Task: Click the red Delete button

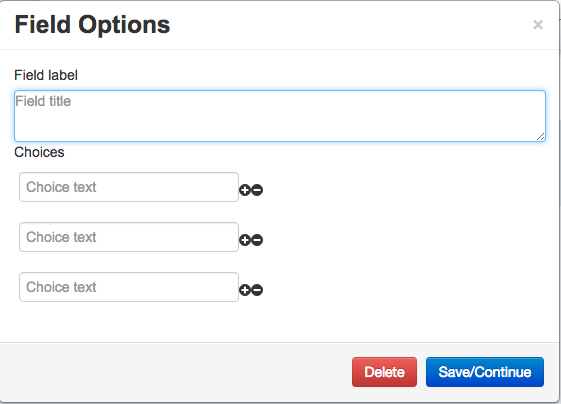Action: tap(384, 372)
